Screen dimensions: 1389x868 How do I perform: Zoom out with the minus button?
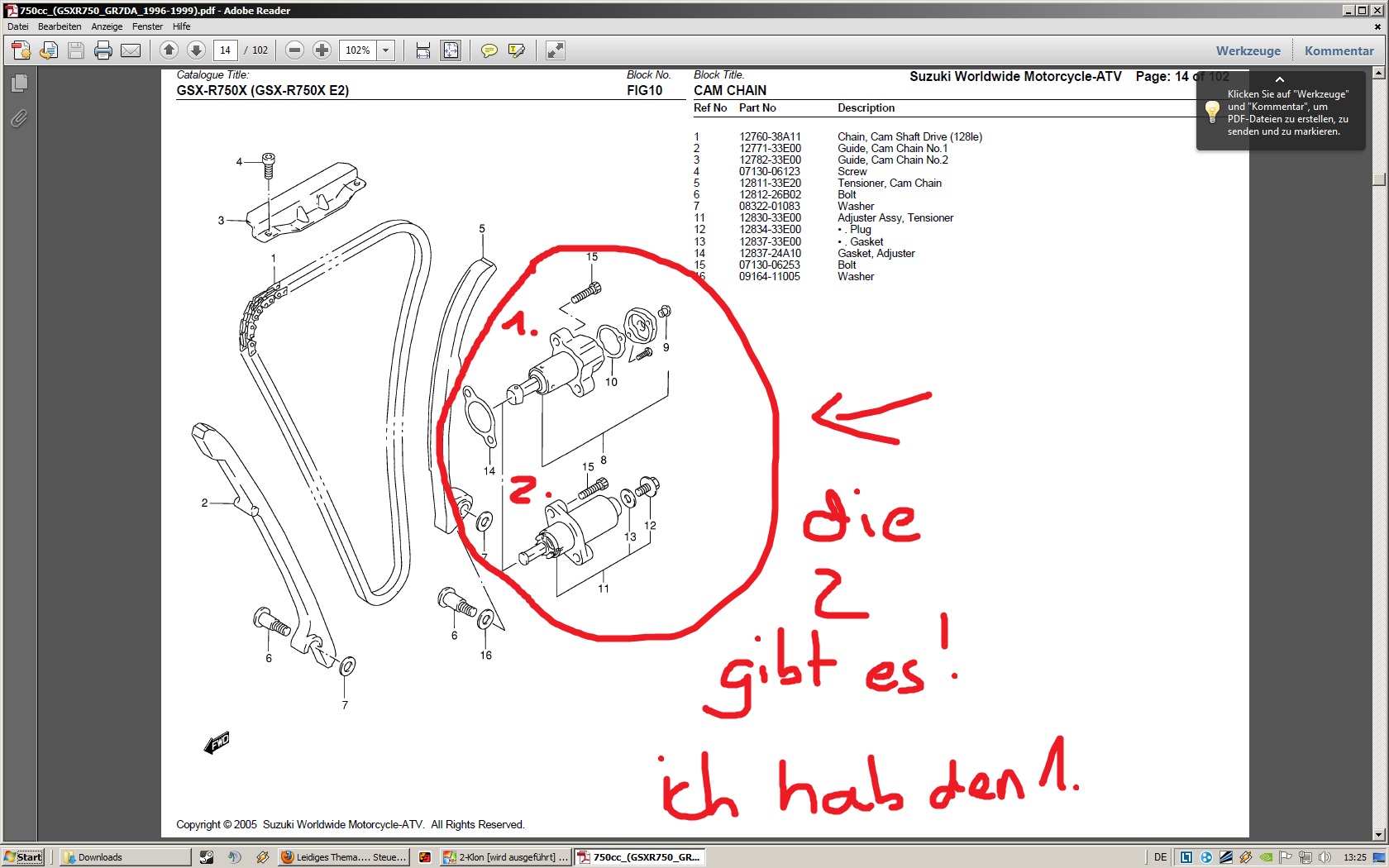294,50
